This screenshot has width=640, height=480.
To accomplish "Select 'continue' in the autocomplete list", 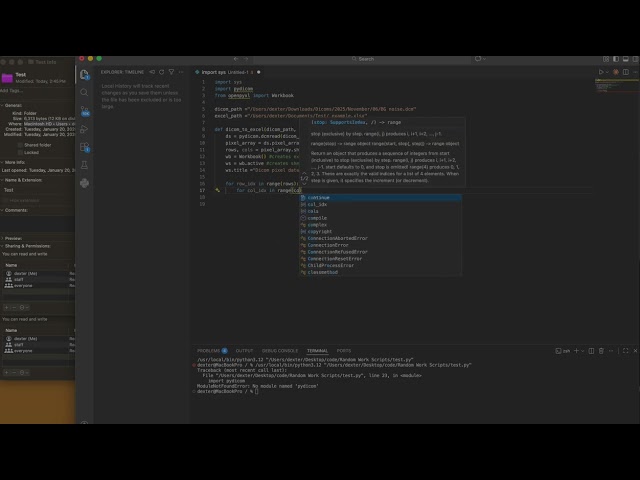I will tap(380, 198).
